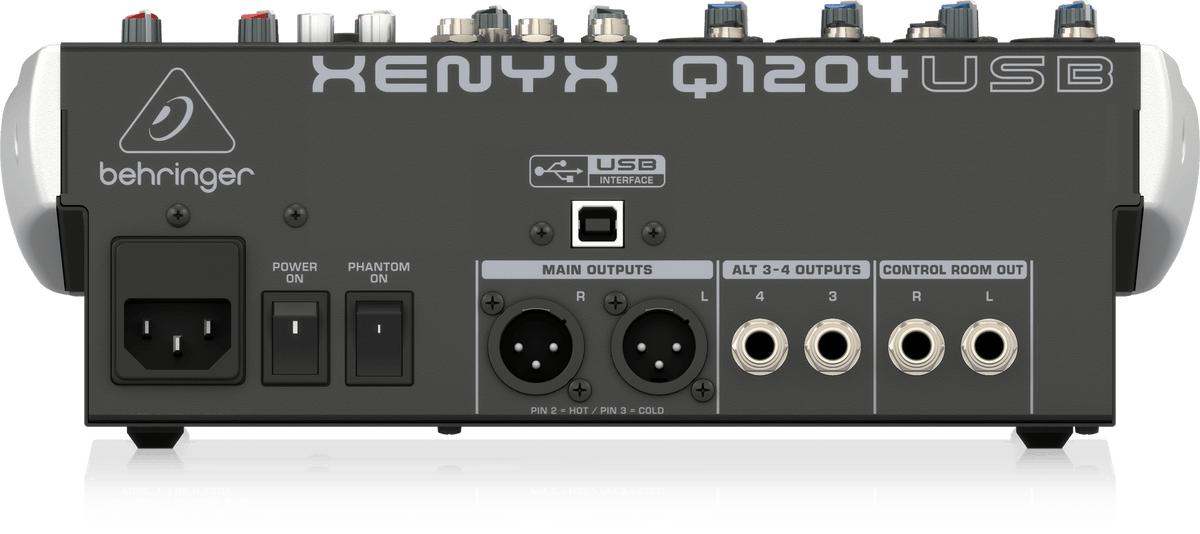This screenshot has width=1200, height=534.
Task: Click the "L" label under Control Room Out
Action: (x=989, y=296)
